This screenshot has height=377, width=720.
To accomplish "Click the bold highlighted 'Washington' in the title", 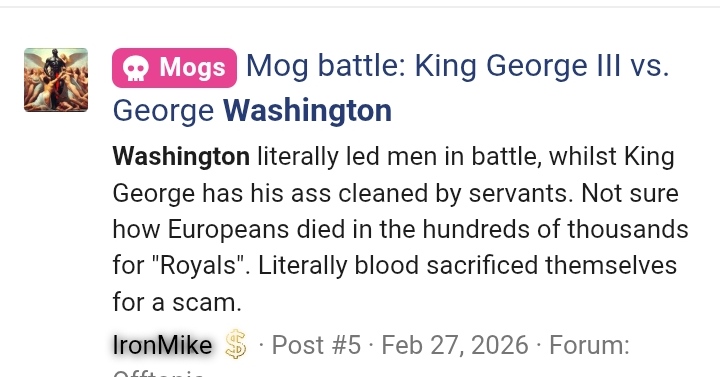I will 307,111.
